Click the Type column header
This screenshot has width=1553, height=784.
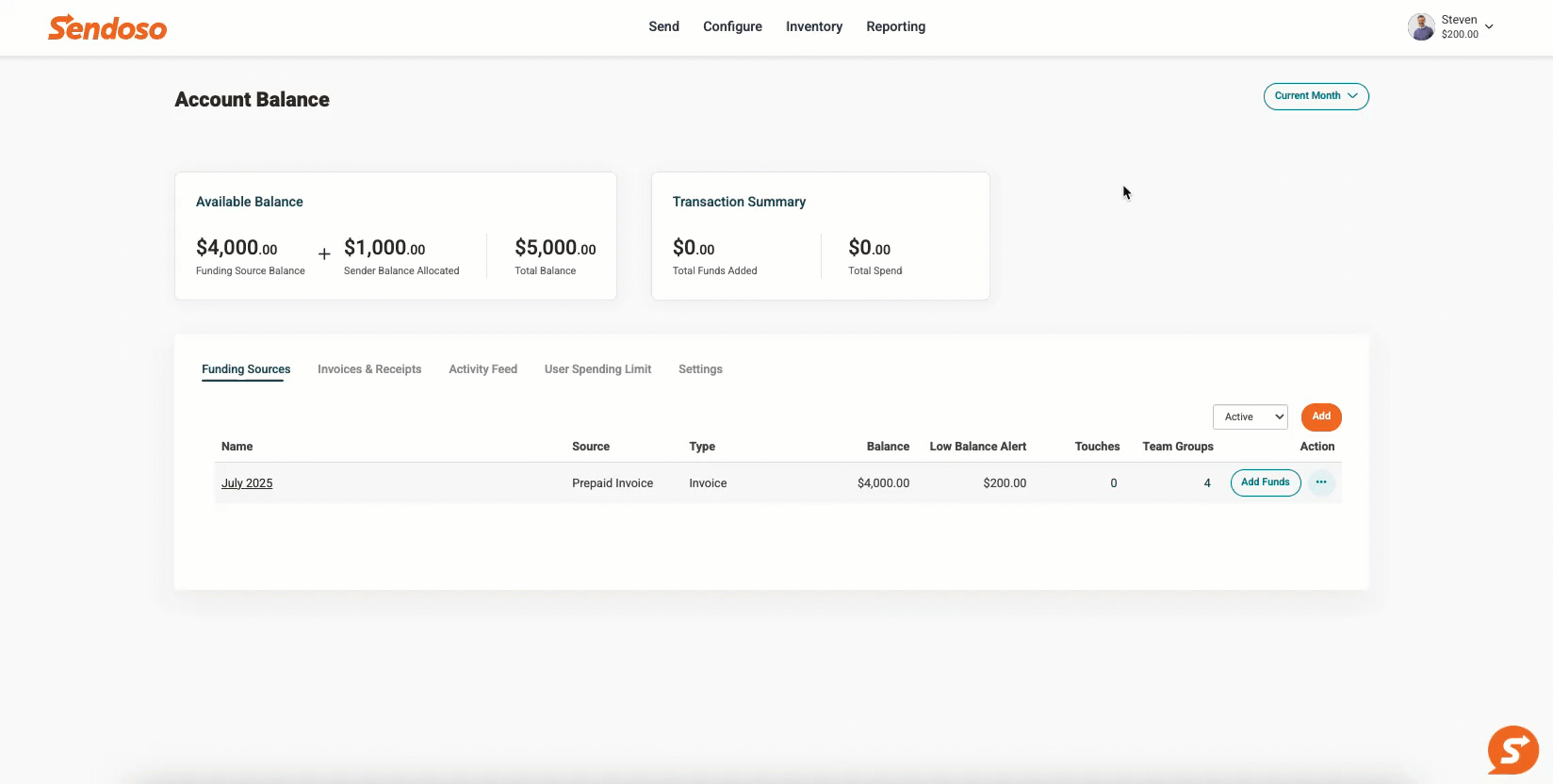click(702, 447)
